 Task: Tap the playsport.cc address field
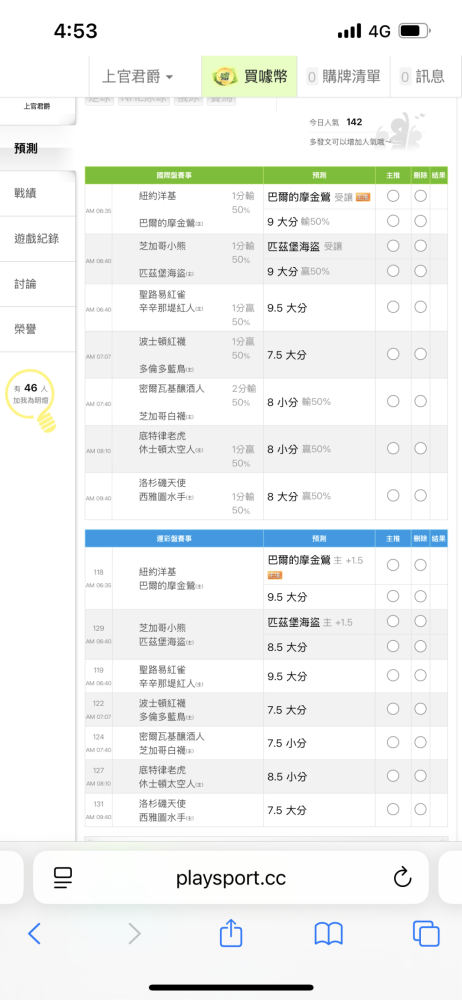[231, 878]
